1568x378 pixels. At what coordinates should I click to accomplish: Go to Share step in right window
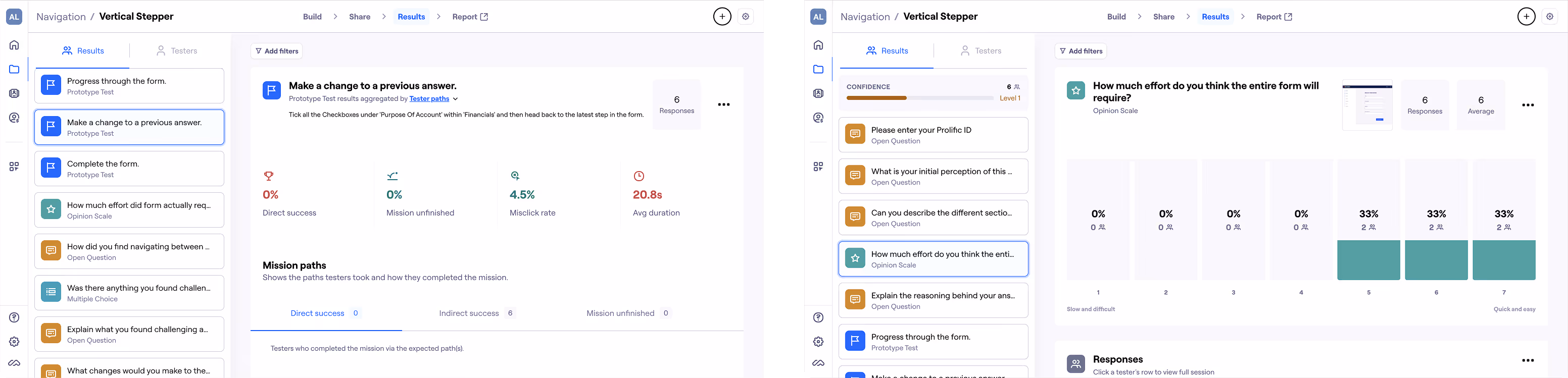1164,17
